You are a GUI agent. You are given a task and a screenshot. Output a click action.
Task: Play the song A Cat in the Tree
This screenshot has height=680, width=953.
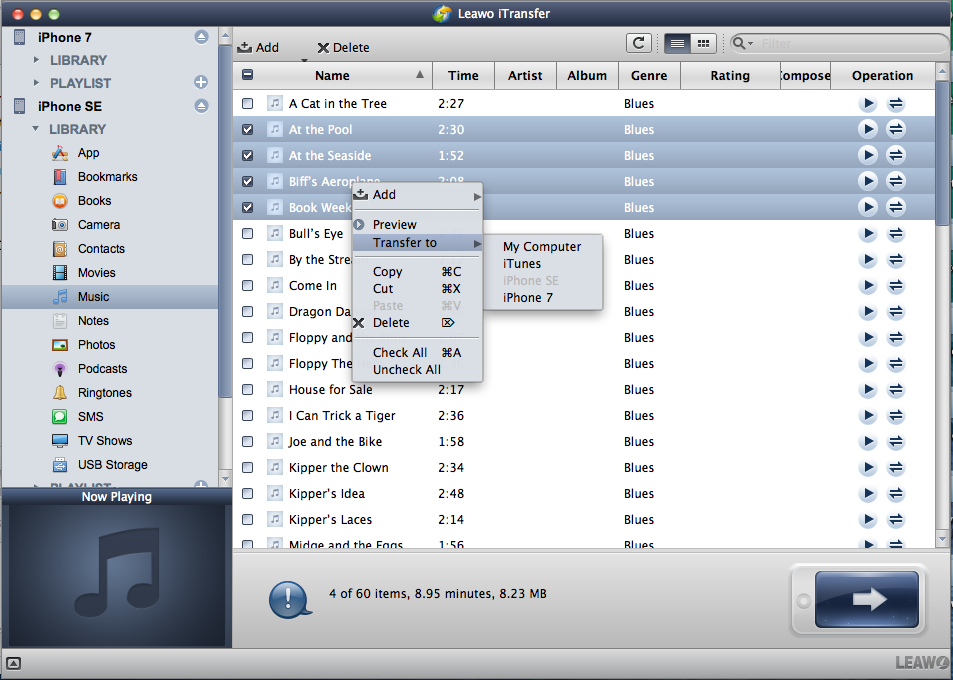(x=867, y=104)
